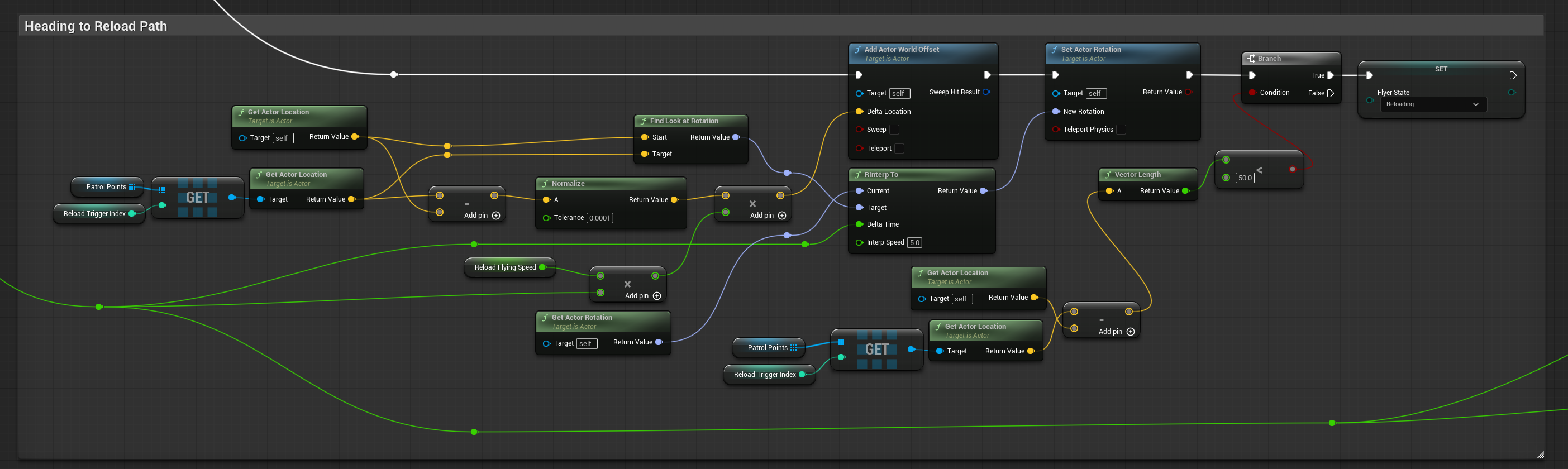Click the Patrol Points variable next to upper GET
Viewport: 1568px width, 469px height.
[107, 186]
